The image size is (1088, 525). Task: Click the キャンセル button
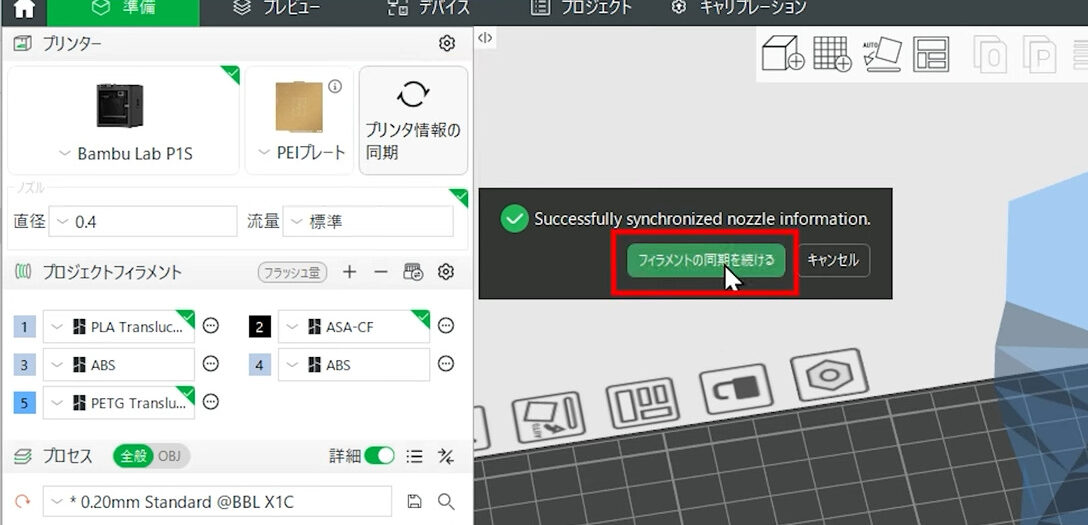tap(833, 261)
